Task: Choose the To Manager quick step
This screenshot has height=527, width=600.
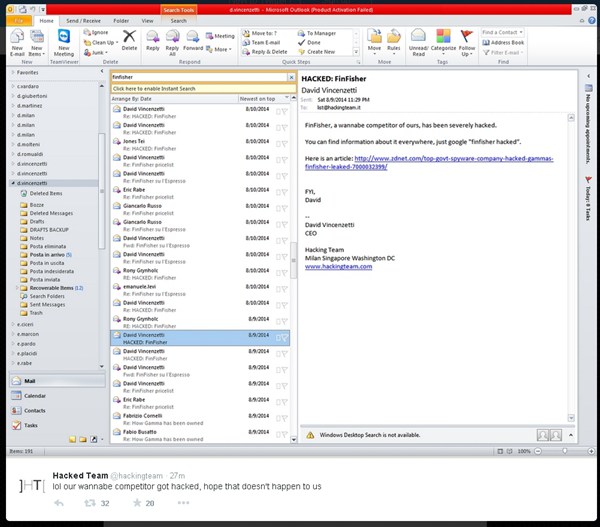Action: point(317,33)
